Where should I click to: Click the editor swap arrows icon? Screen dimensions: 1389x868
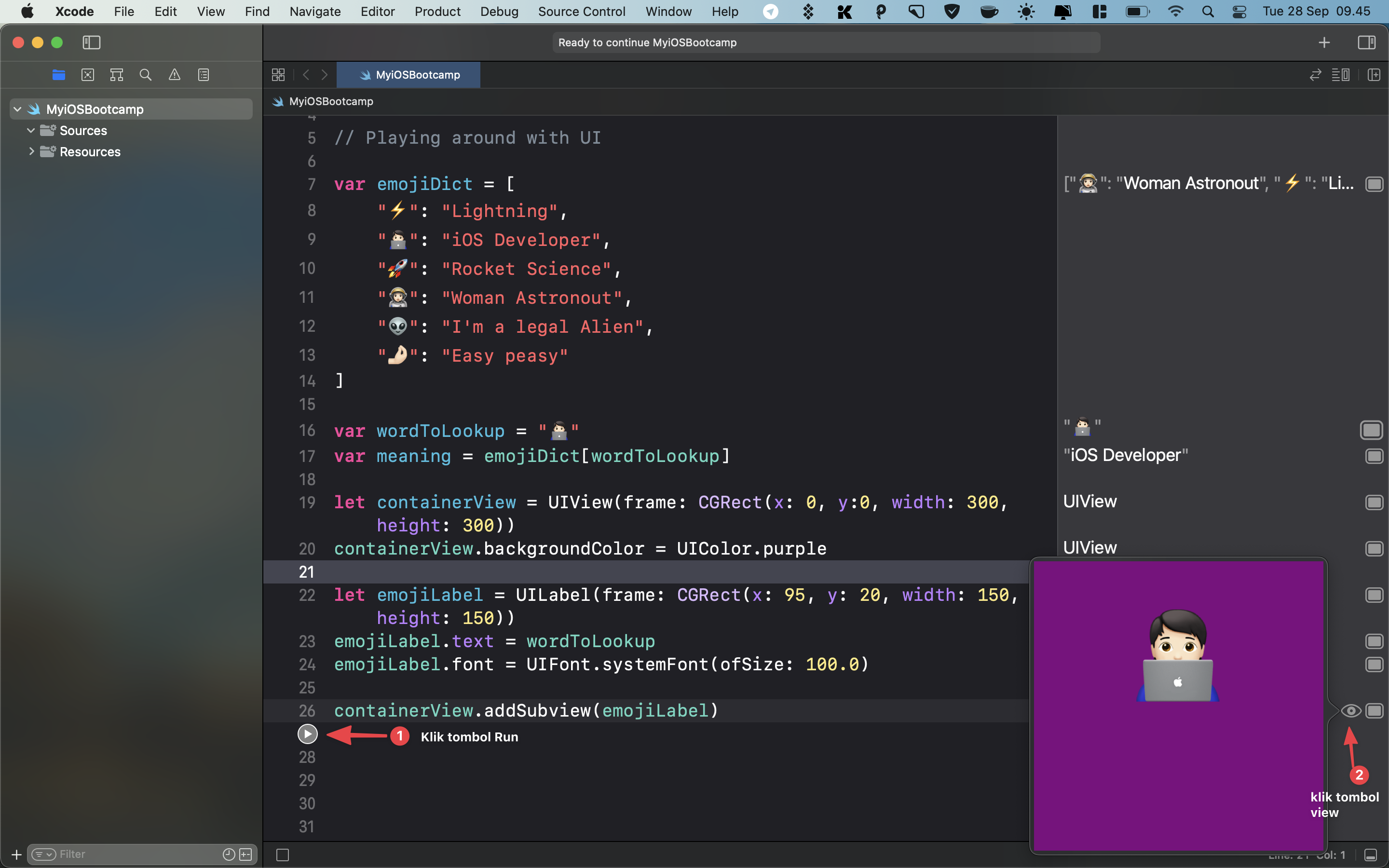1316,75
